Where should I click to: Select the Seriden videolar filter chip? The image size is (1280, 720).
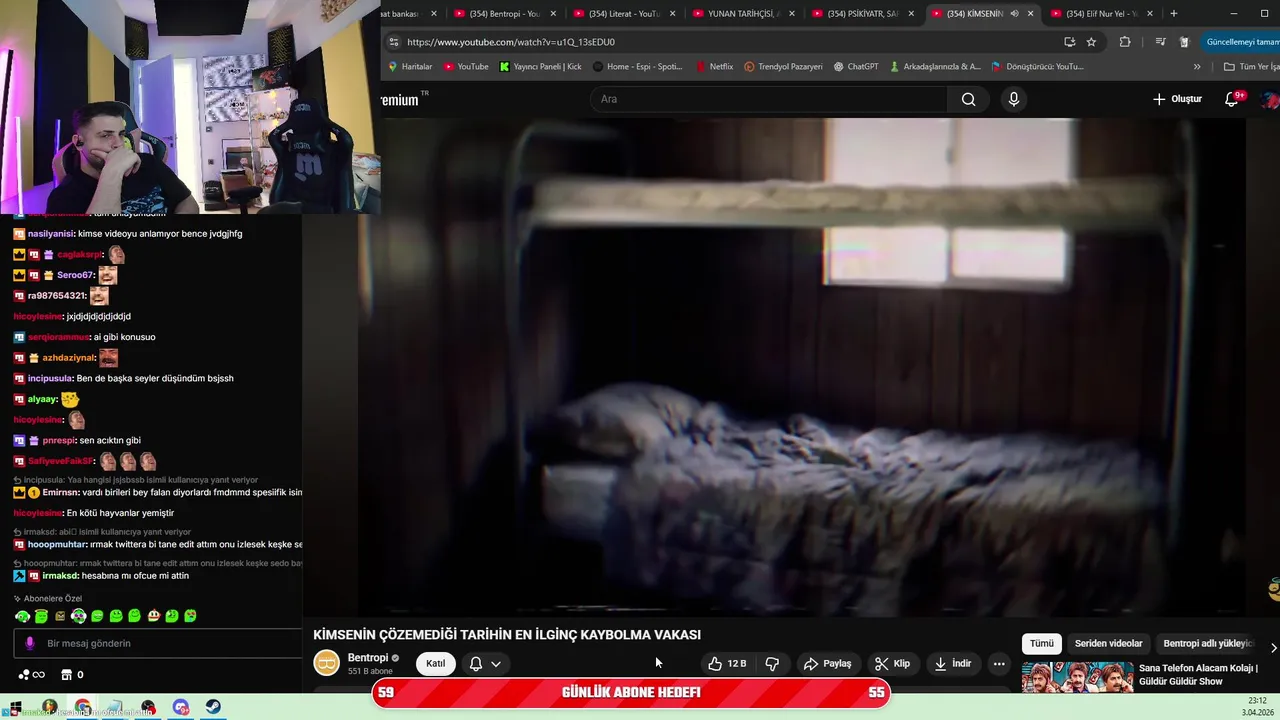point(1108,643)
